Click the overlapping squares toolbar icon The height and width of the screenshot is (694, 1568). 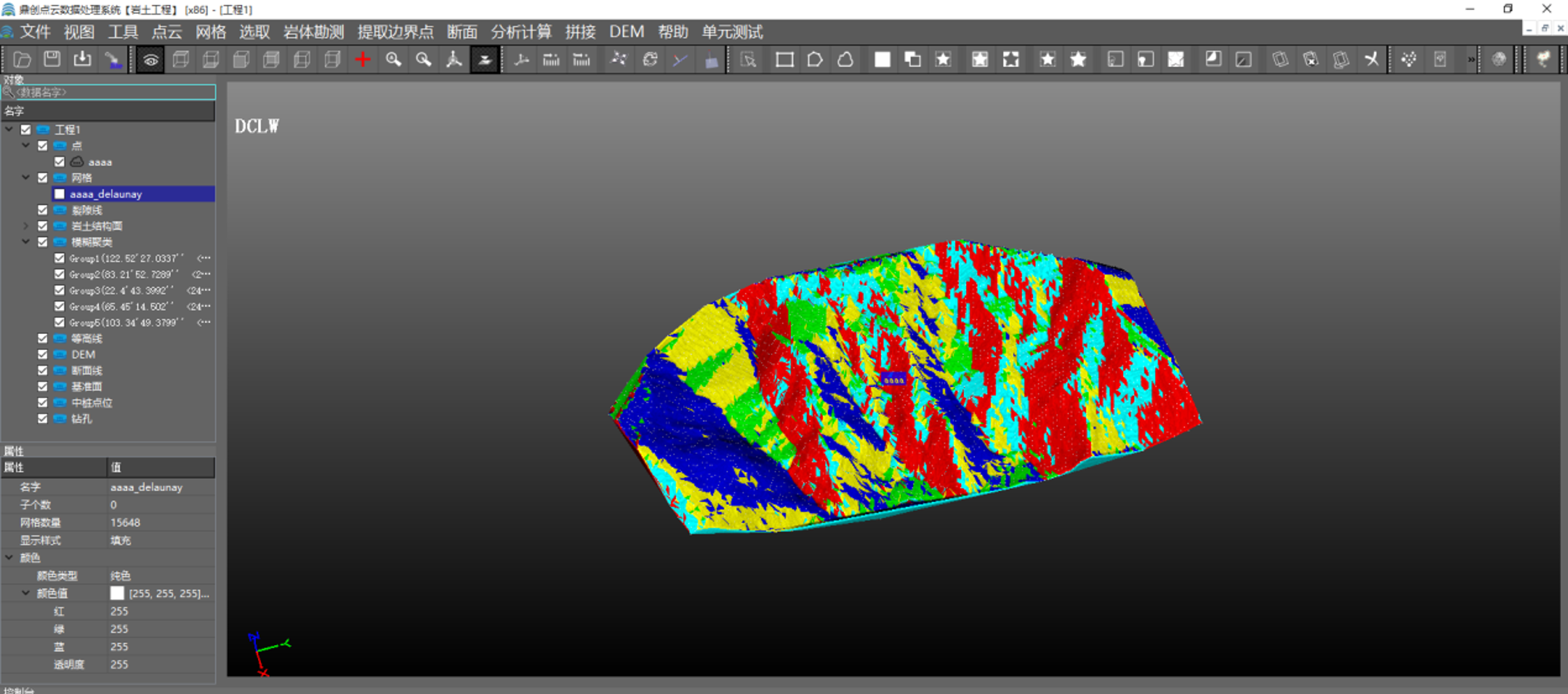[912, 60]
